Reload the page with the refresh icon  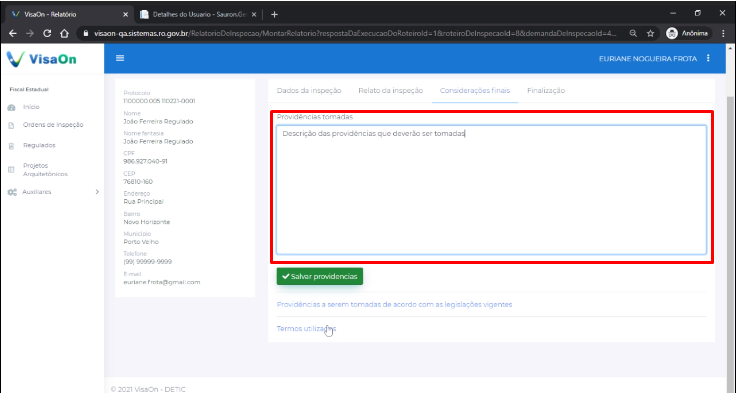(47, 33)
